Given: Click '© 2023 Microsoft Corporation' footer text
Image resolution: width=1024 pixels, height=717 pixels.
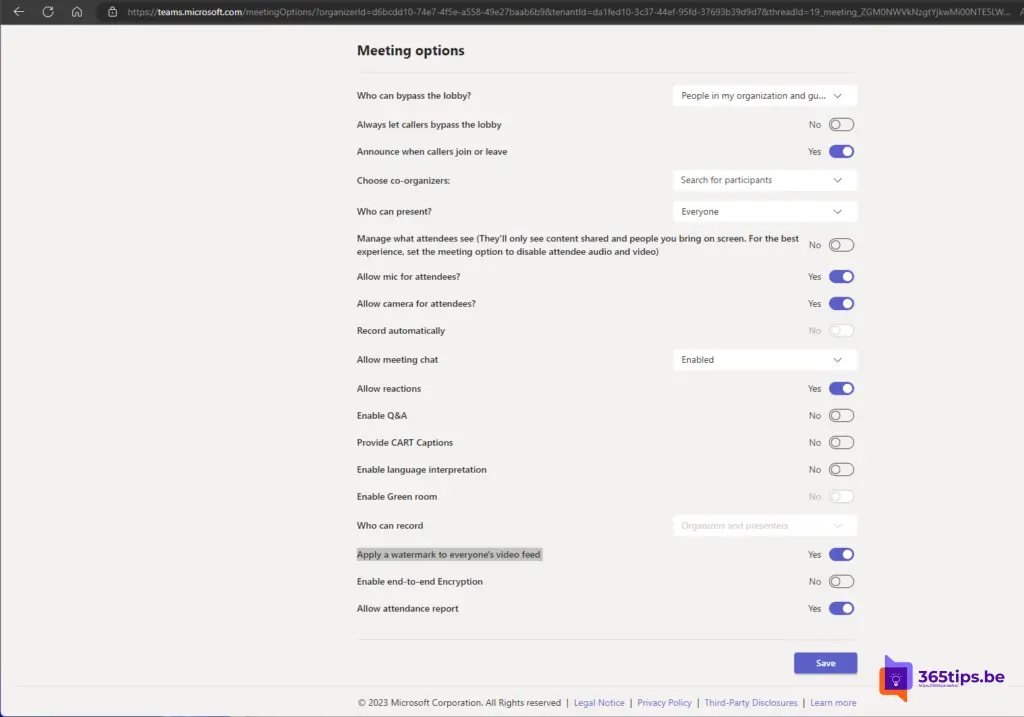Looking at the screenshot, I should pos(458,703).
